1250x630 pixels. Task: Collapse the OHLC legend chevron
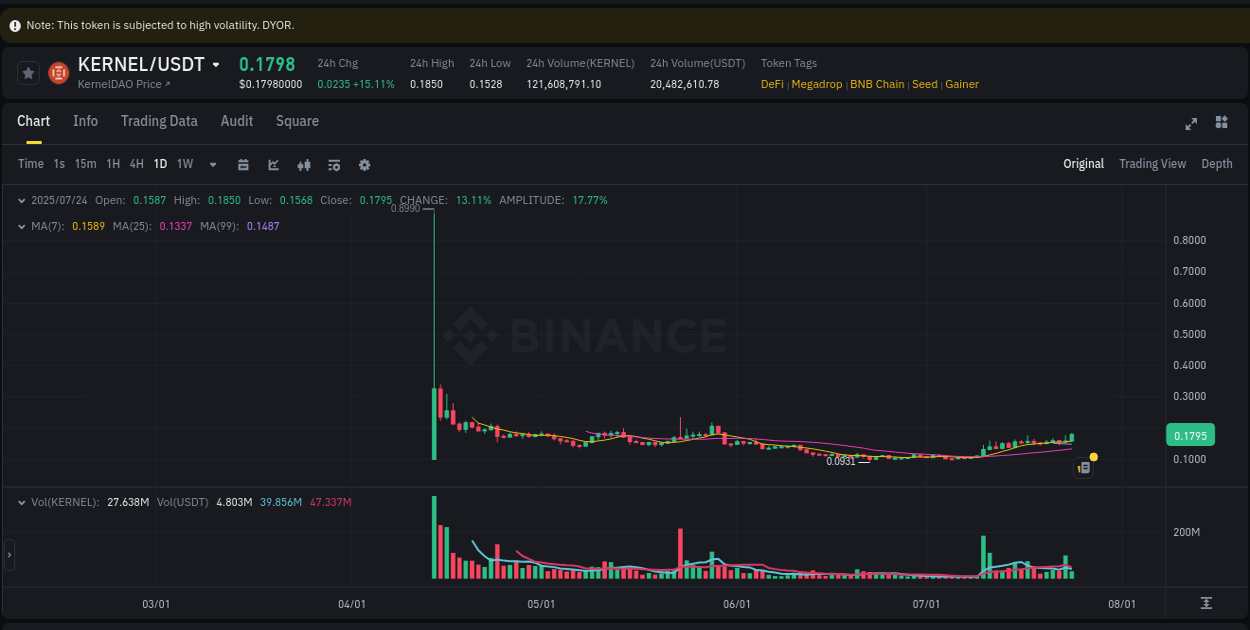(21, 199)
